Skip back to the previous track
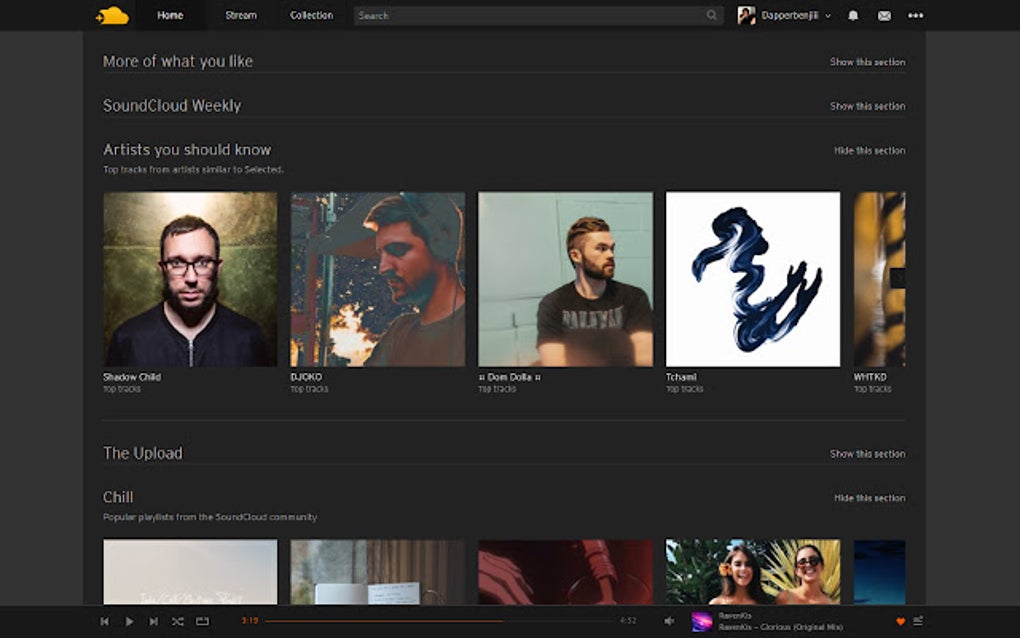 tap(105, 621)
